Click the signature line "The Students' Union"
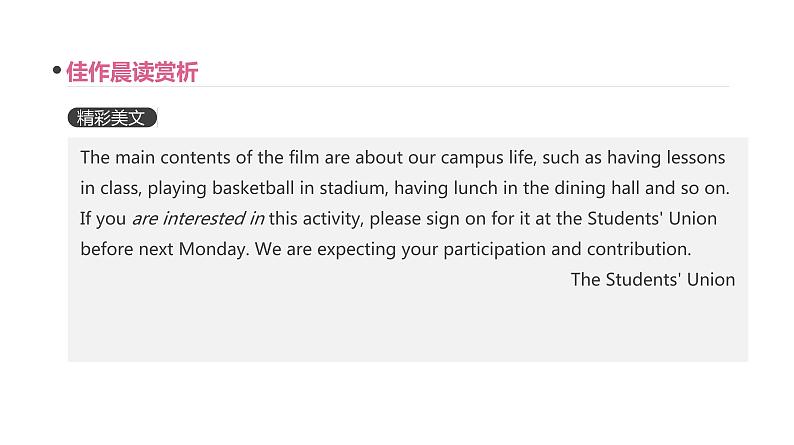Image resolution: width=794 pixels, height=445 pixels. coord(652,279)
